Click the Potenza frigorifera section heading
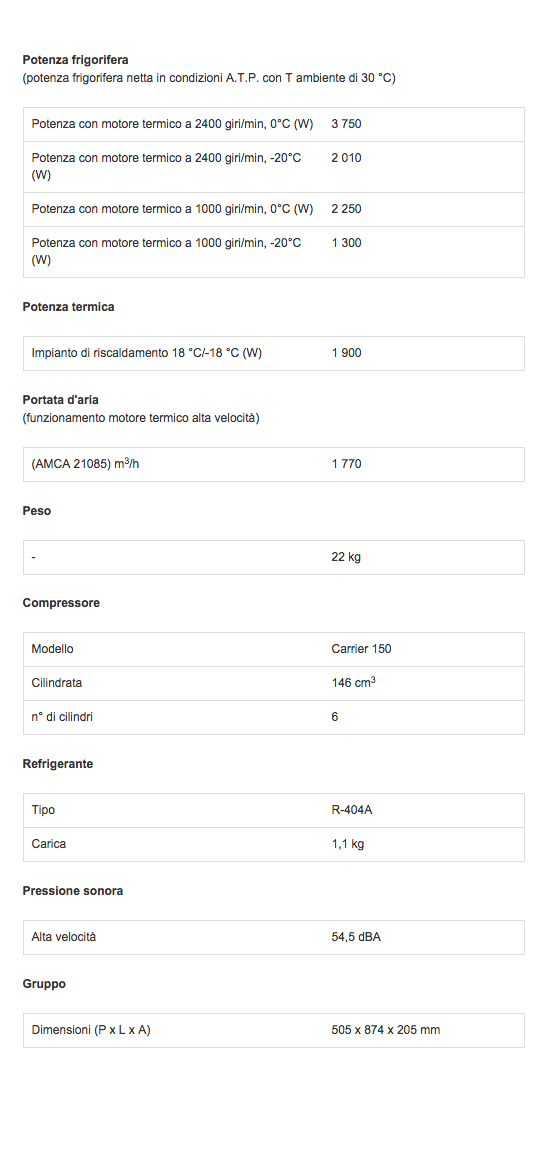 (75, 60)
